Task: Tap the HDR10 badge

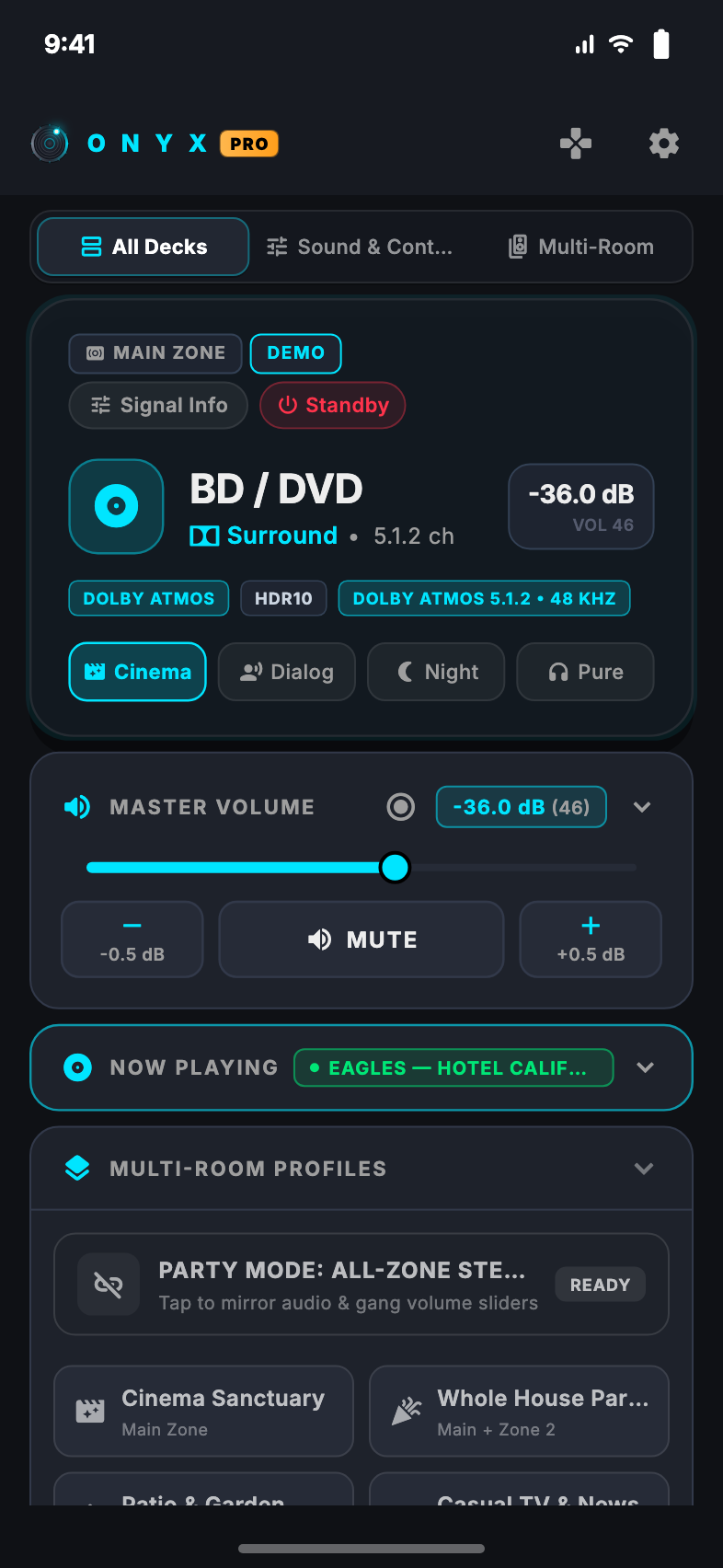Action: tap(283, 598)
